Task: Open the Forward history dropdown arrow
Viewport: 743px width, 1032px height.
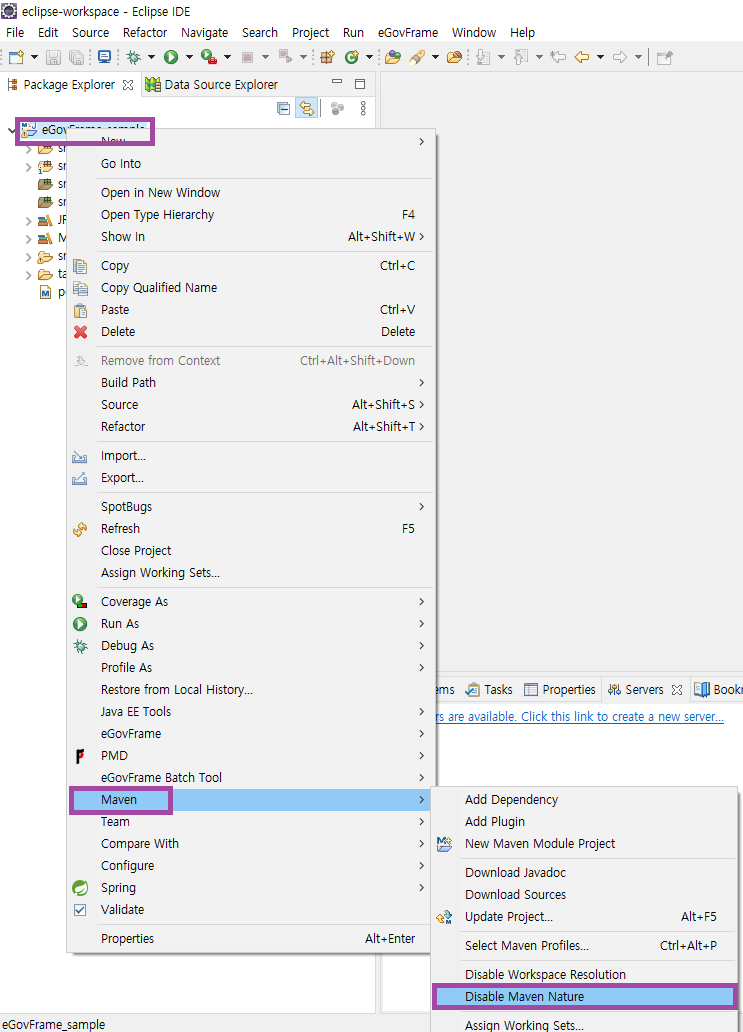Action: (x=638, y=57)
